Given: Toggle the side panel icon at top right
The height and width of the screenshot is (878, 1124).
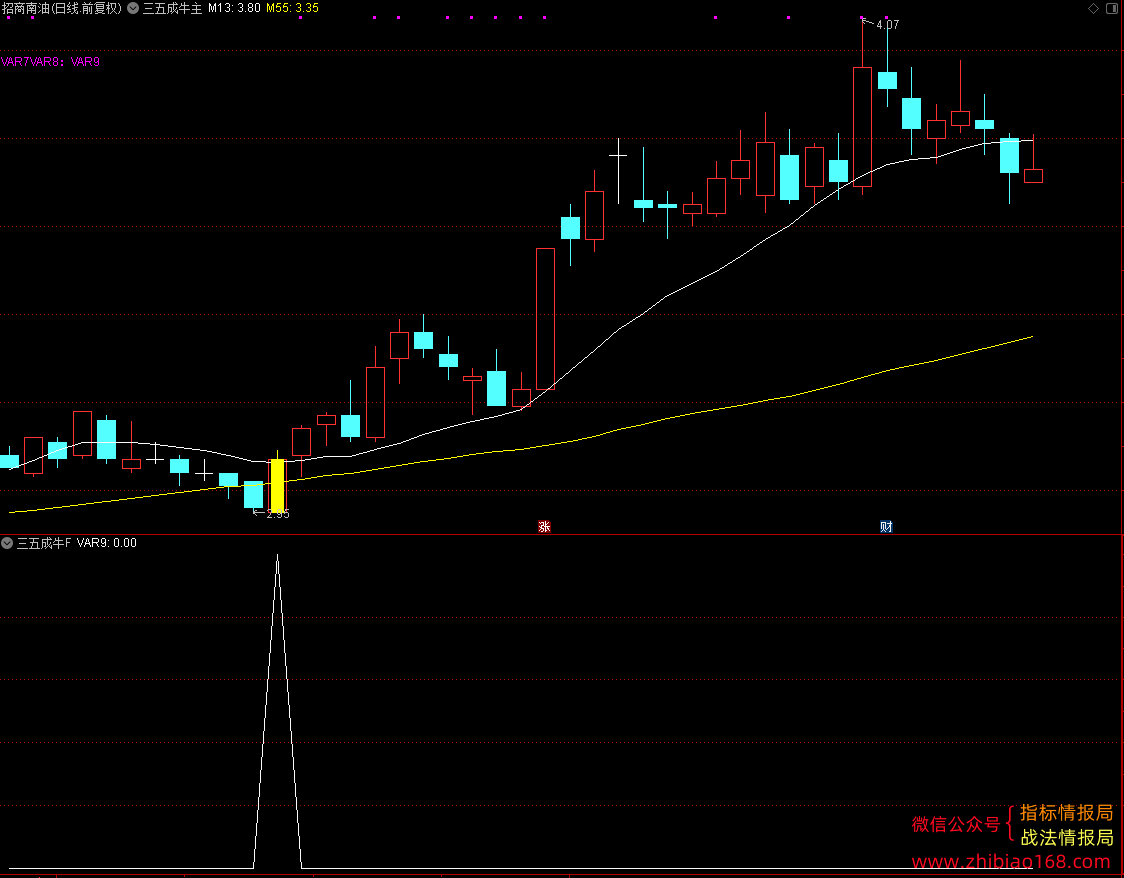Looking at the screenshot, I should point(1113,9).
